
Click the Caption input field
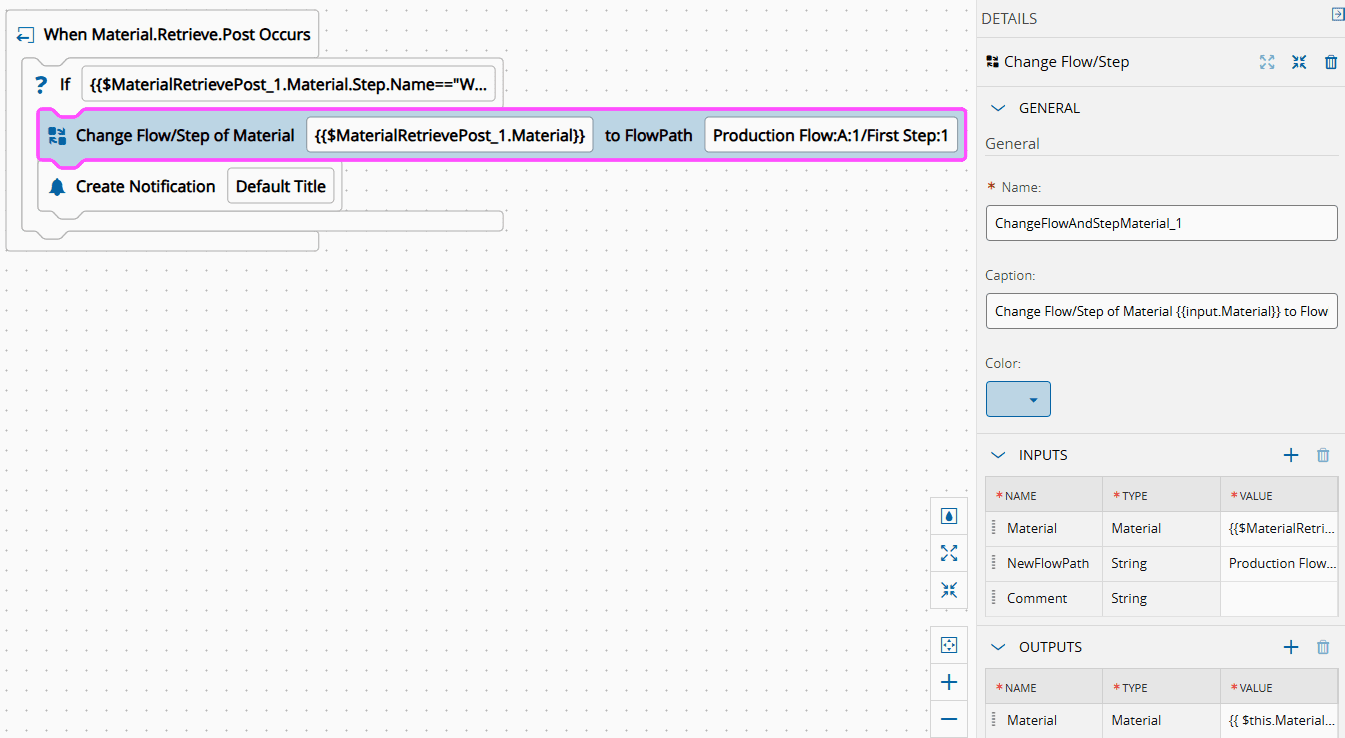point(1161,311)
